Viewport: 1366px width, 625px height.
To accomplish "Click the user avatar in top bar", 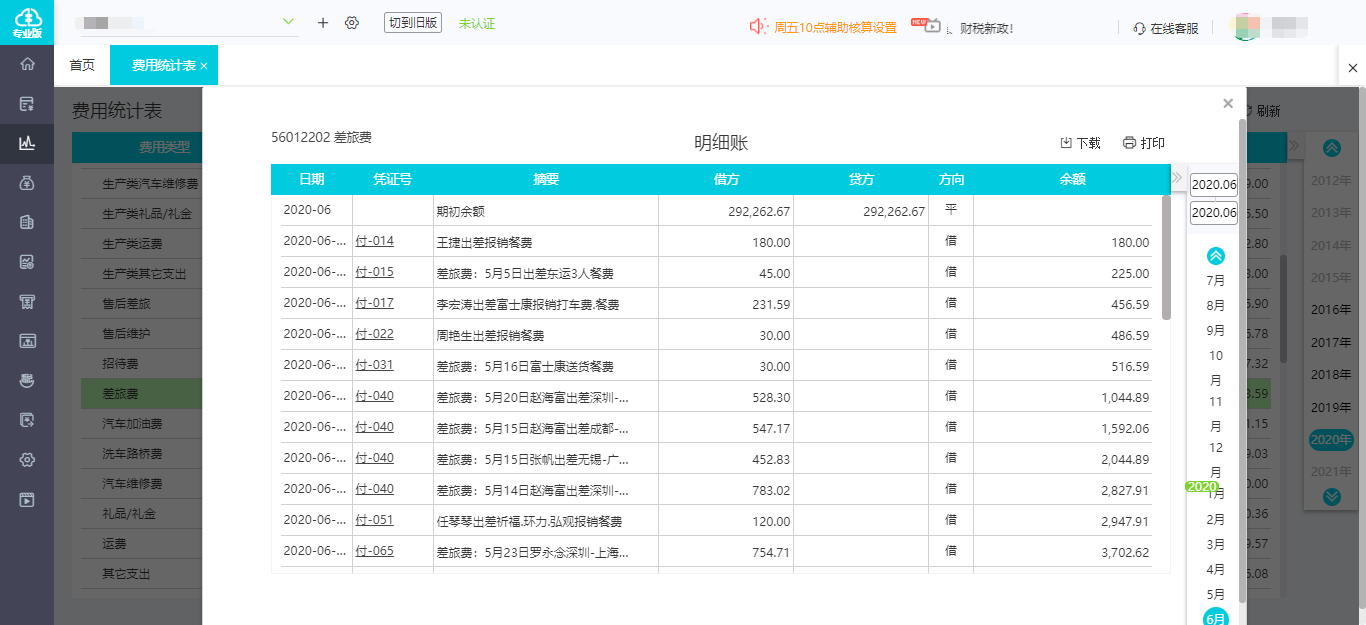I will [x=1246, y=26].
